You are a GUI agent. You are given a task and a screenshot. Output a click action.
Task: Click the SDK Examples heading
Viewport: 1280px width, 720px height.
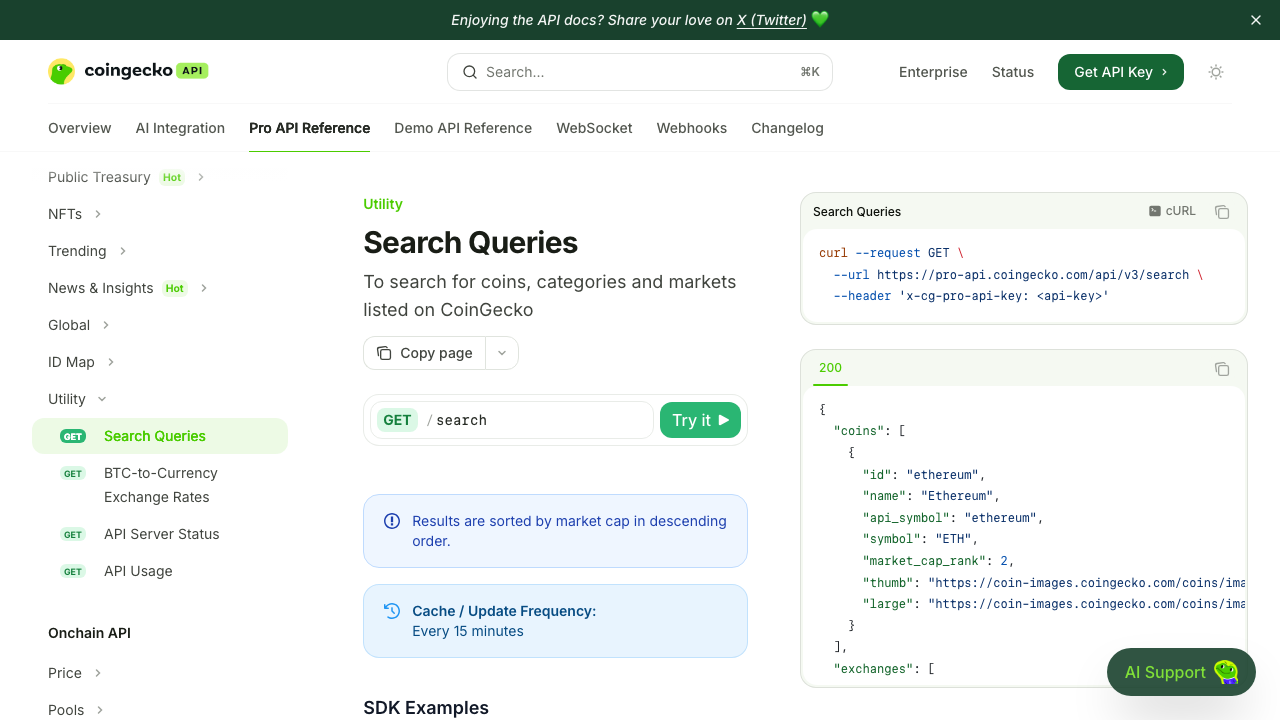point(426,708)
